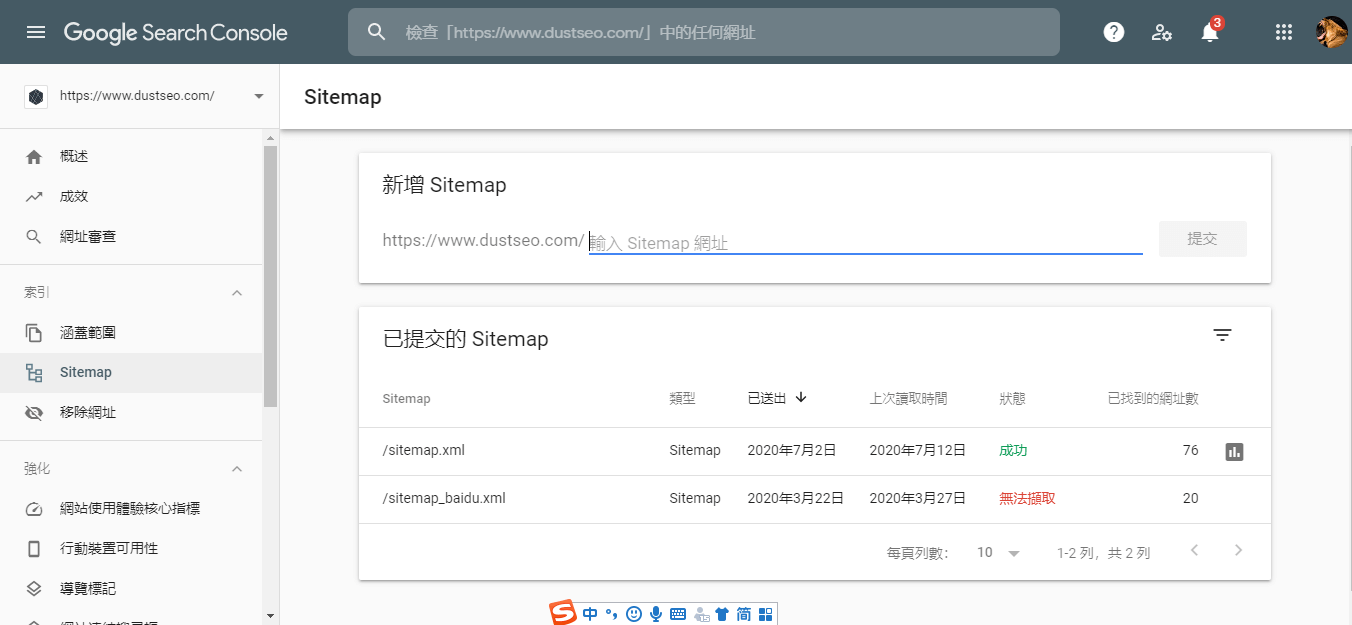
Task: Open bar chart report for /sitemap.xml
Action: tap(1234, 452)
